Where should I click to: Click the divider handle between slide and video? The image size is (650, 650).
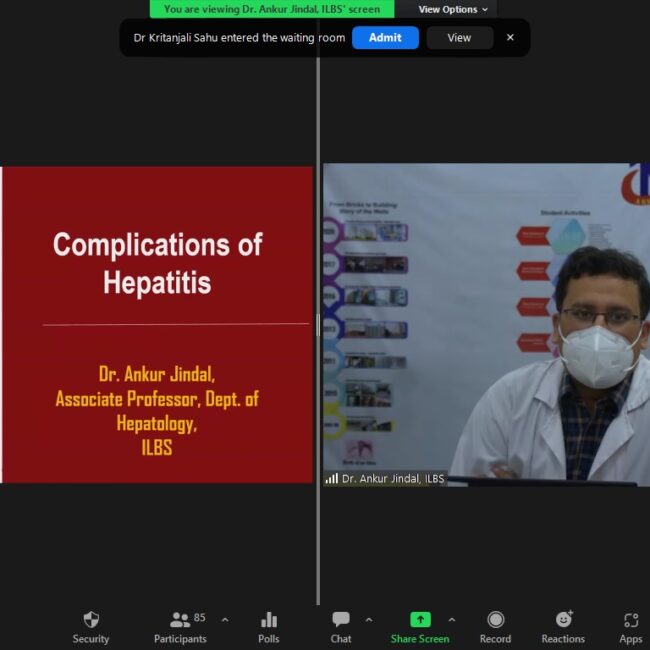coord(318,325)
